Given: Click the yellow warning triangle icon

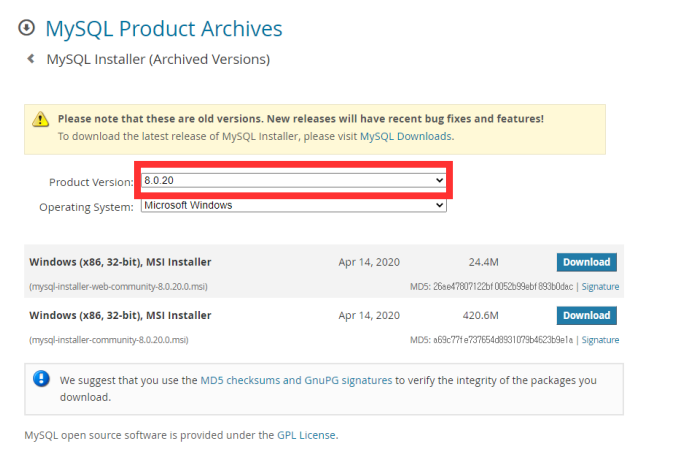Looking at the screenshot, I should 41,119.
